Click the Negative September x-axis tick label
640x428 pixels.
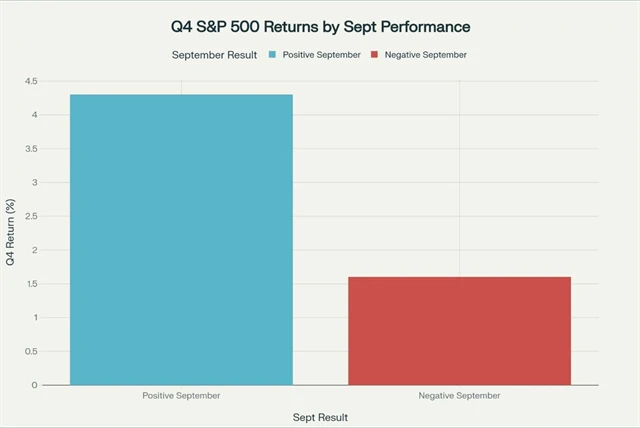[x=459, y=396]
